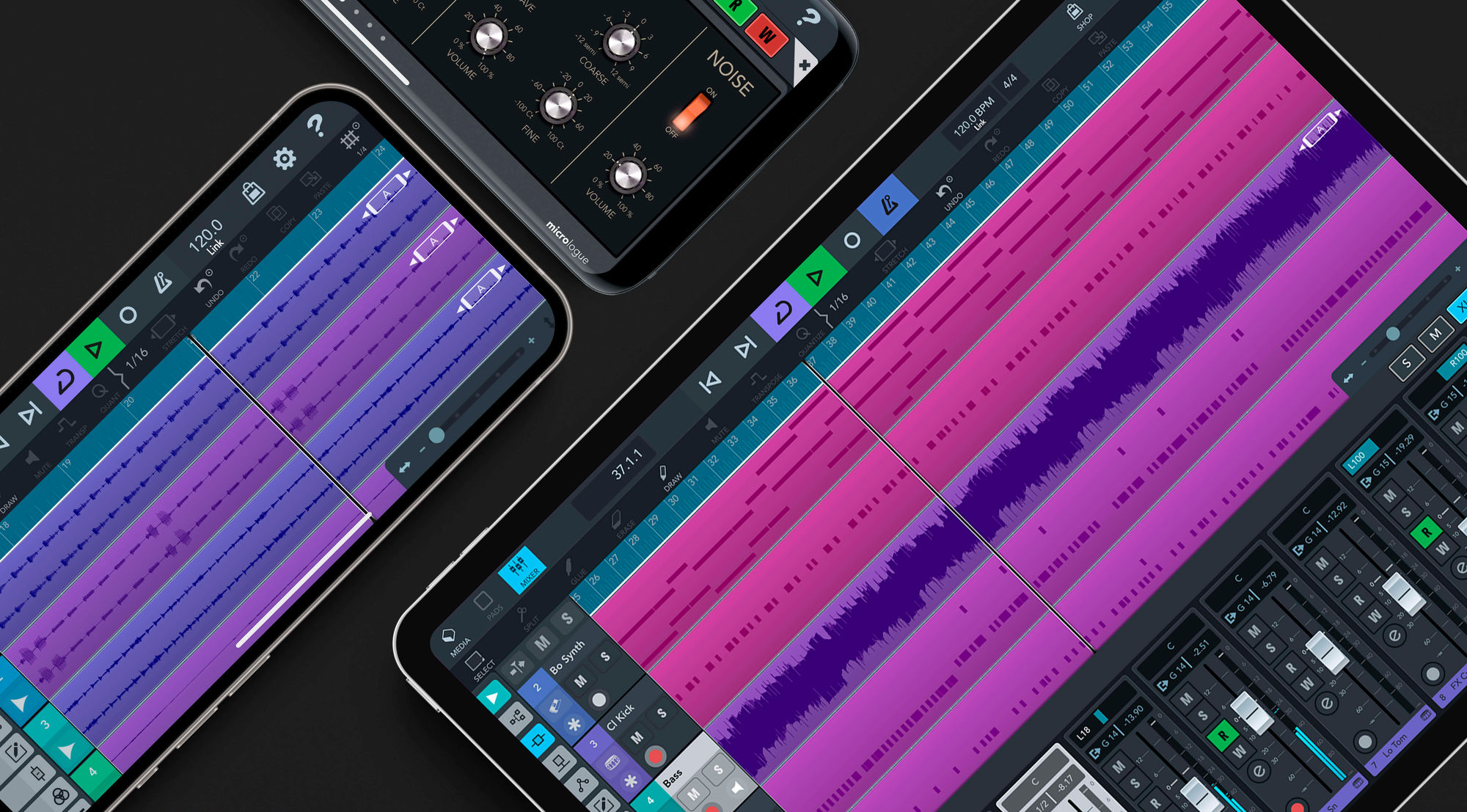The image size is (1467, 812).
Task: Switch to the Pads view
Action: (x=483, y=601)
